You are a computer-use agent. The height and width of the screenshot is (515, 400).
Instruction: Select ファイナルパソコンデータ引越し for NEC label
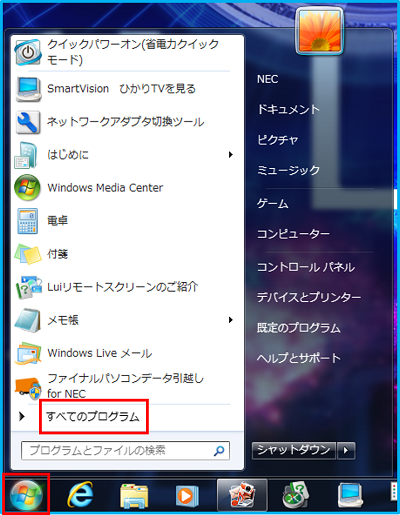[x=125, y=386]
